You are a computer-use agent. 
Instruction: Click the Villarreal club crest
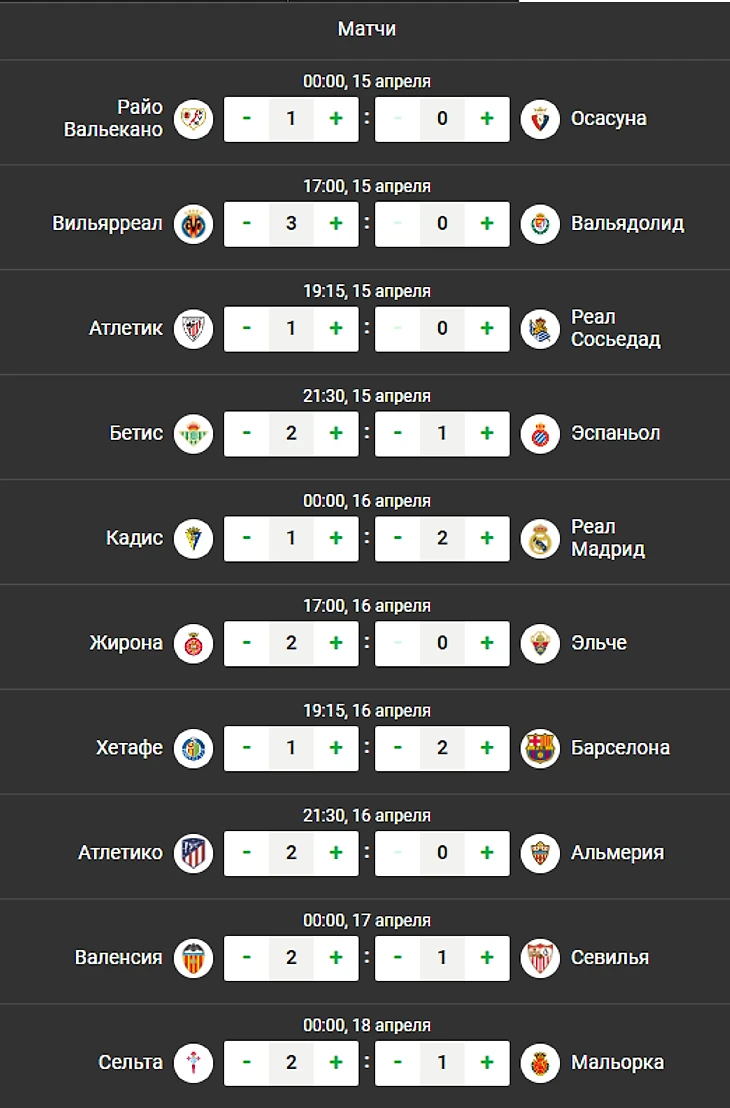[x=194, y=224]
